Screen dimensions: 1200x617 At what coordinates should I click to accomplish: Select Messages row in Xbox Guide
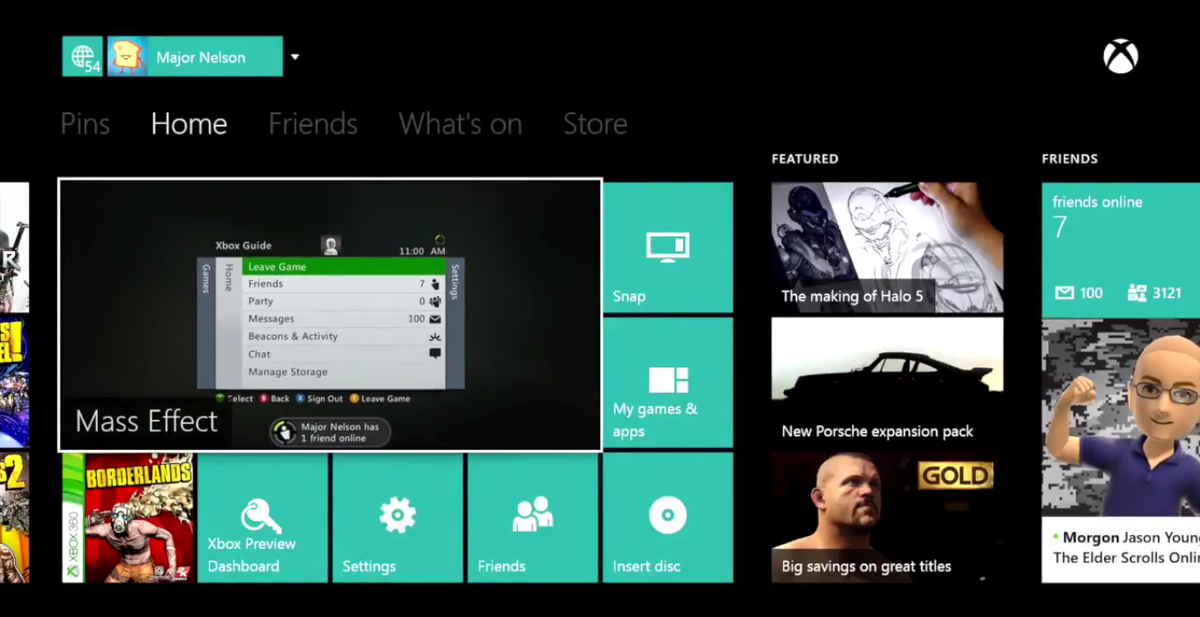coord(344,319)
